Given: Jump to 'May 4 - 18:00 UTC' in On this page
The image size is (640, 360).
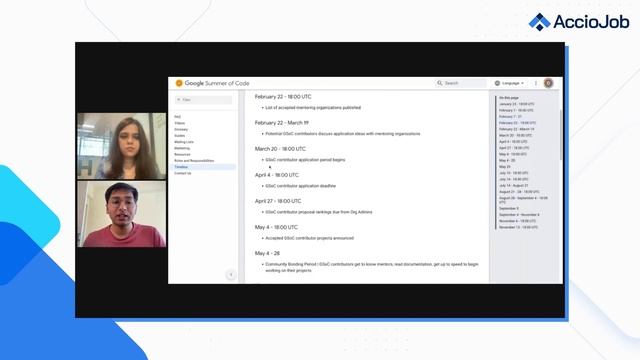Looking at the screenshot, I should [513, 154].
